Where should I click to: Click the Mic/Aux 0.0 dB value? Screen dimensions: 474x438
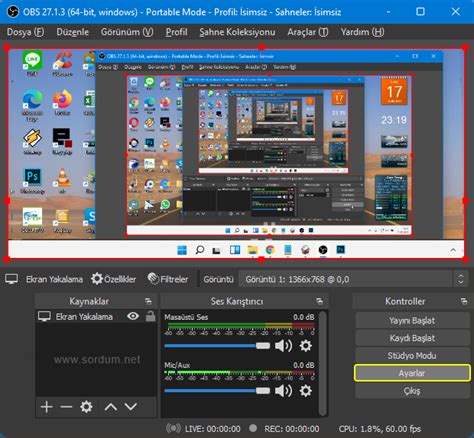pyautogui.click(x=304, y=365)
